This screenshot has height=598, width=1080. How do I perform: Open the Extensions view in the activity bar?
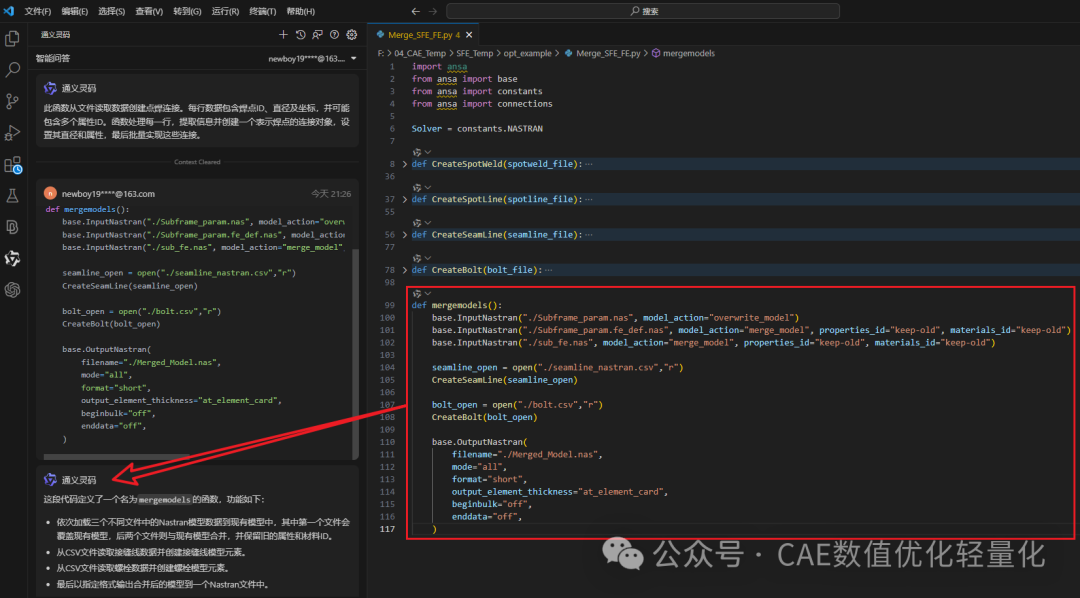[x=12, y=165]
